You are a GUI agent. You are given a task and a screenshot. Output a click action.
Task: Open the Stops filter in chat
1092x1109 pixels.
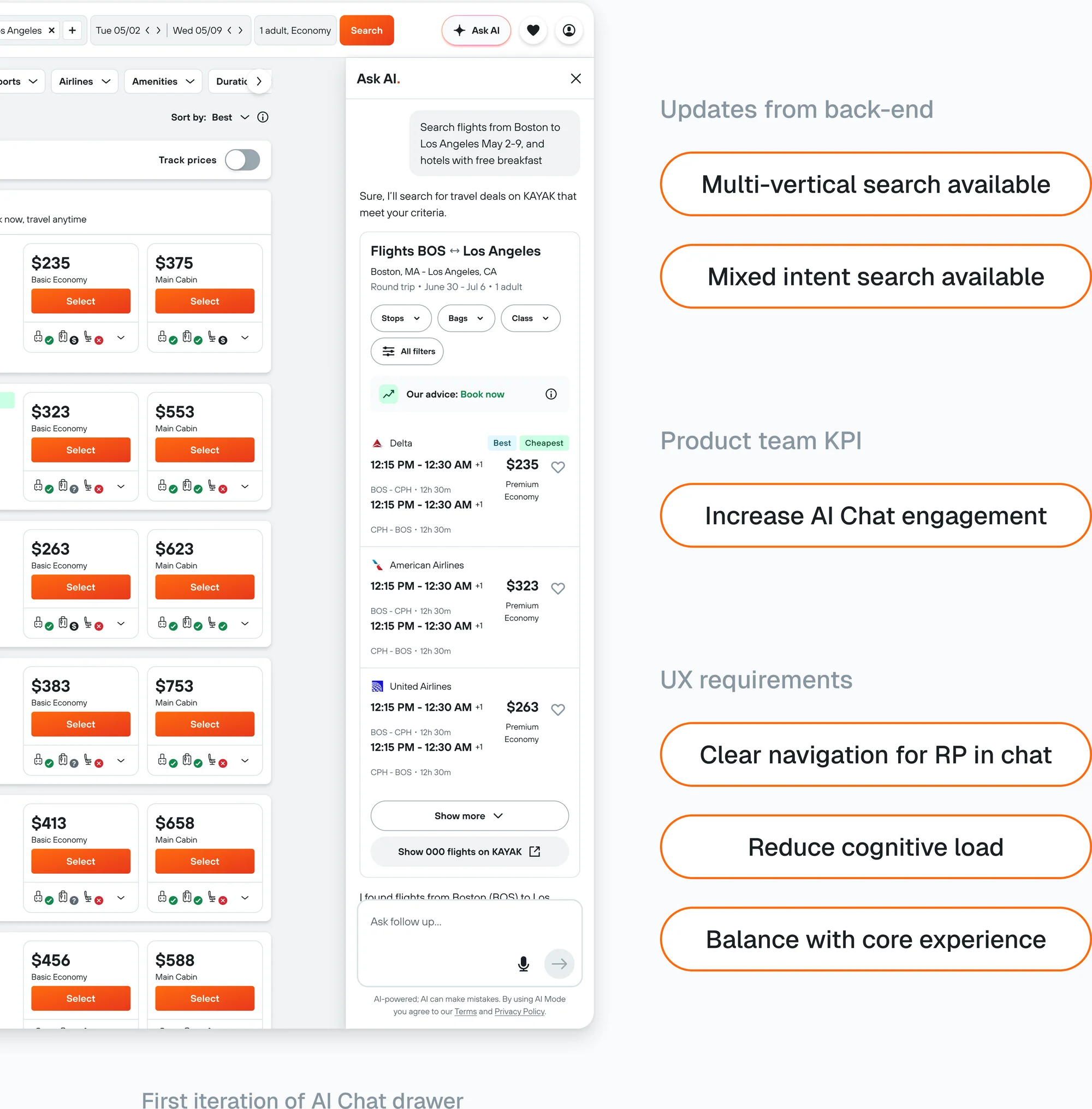pos(401,318)
